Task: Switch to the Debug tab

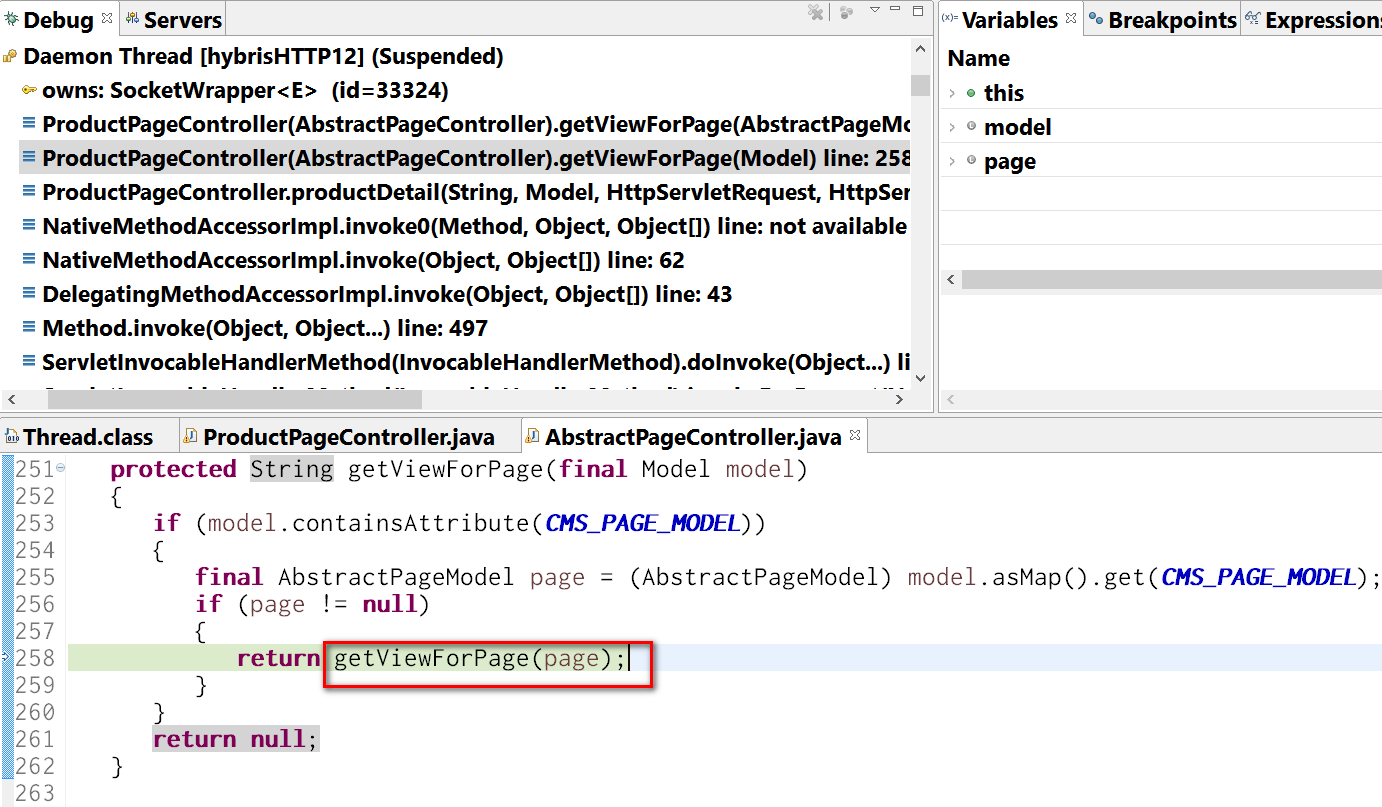Action: [x=59, y=19]
